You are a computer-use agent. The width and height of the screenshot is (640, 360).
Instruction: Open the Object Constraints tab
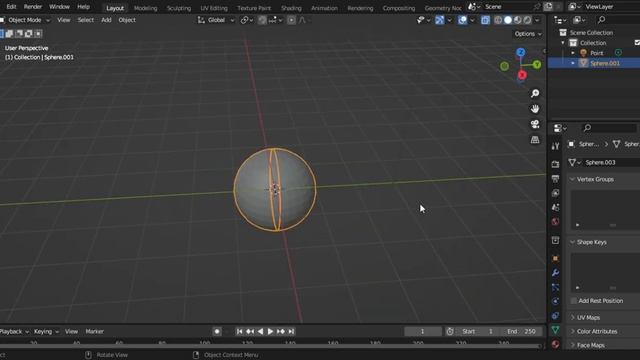555,316
